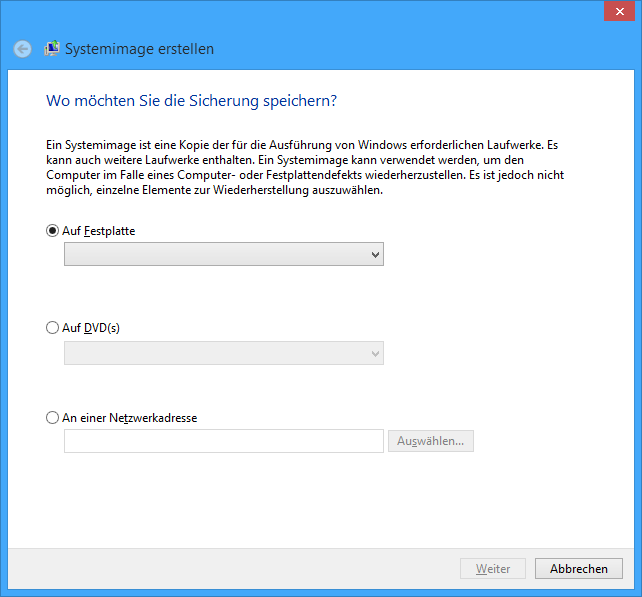Image resolution: width=642 pixels, height=597 pixels.
Task: Click paragraph starting 'Ein Systemimage ist eine Kopie'
Action: click(305, 167)
